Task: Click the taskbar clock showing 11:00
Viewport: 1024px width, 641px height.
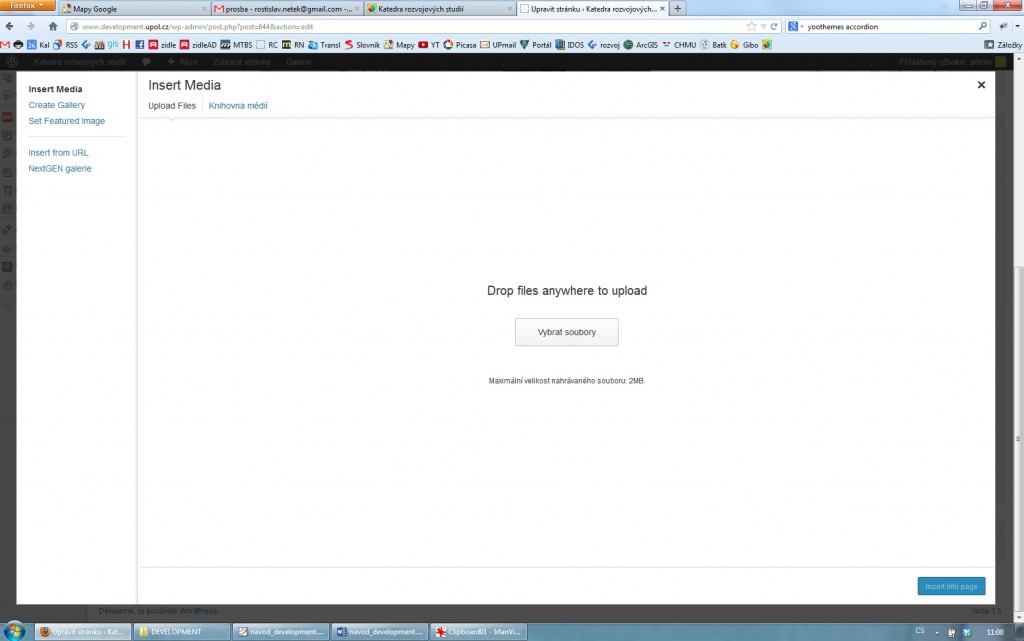Action: tap(995, 632)
